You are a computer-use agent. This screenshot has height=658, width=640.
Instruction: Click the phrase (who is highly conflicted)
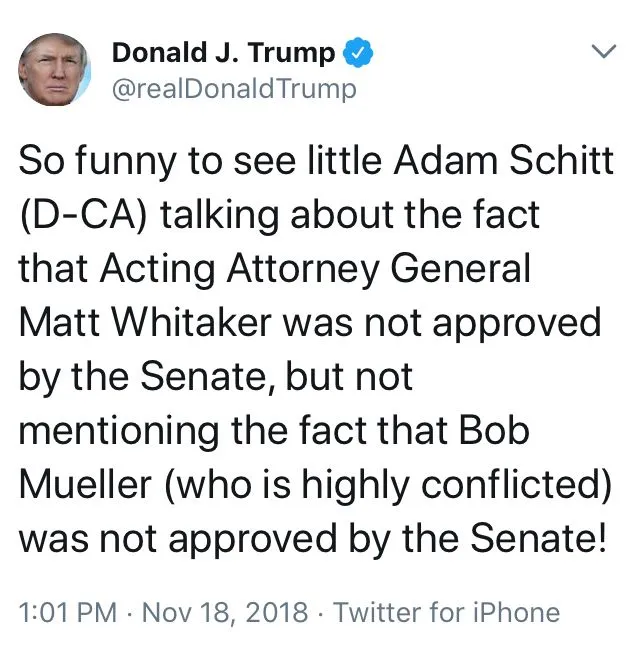[x=388, y=486]
